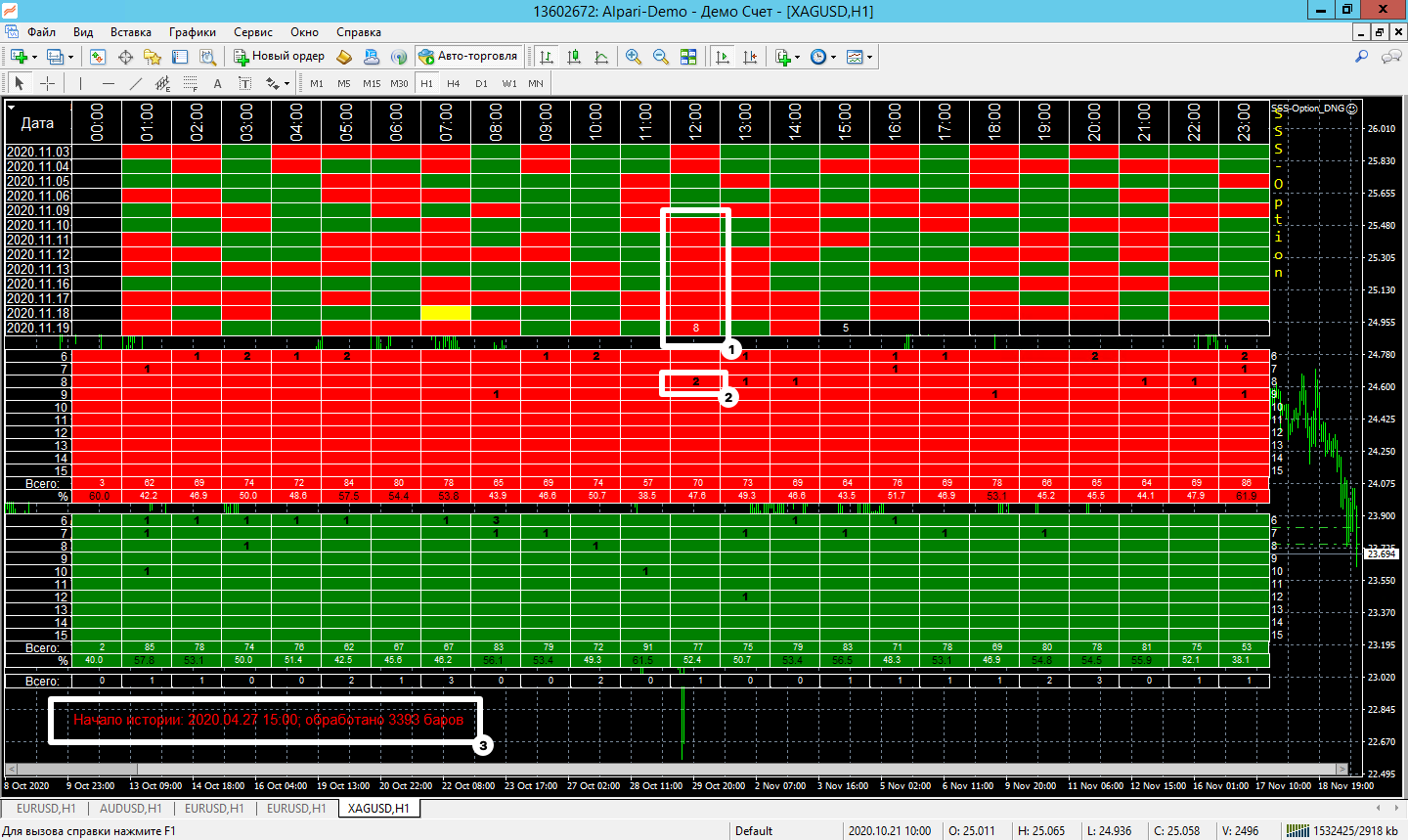
Task: Click the crosshair tool in the drawing toolbar
Action: click(x=46, y=83)
